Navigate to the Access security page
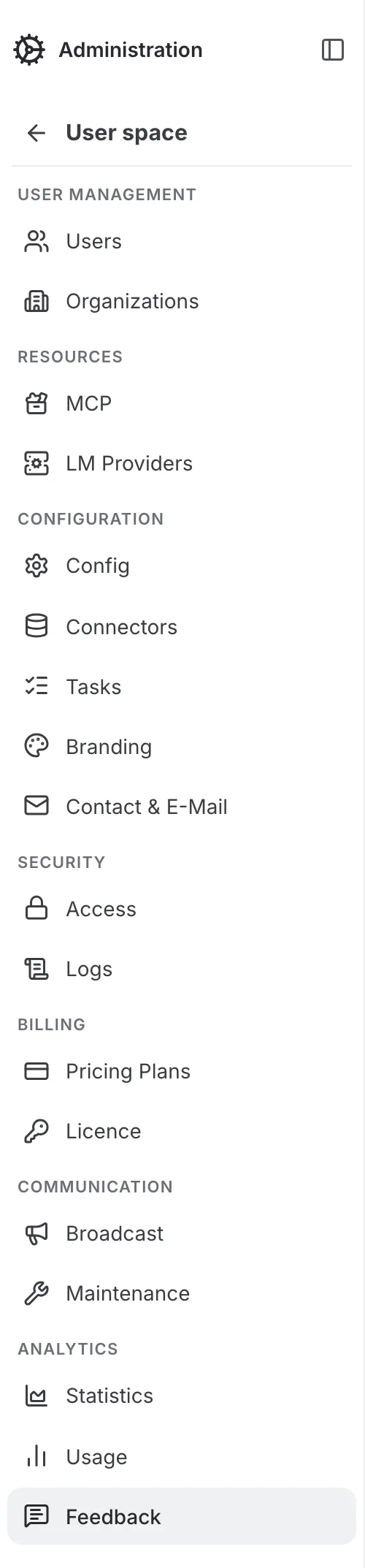Image resolution: width=365 pixels, height=1568 pixels. point(182,909)
